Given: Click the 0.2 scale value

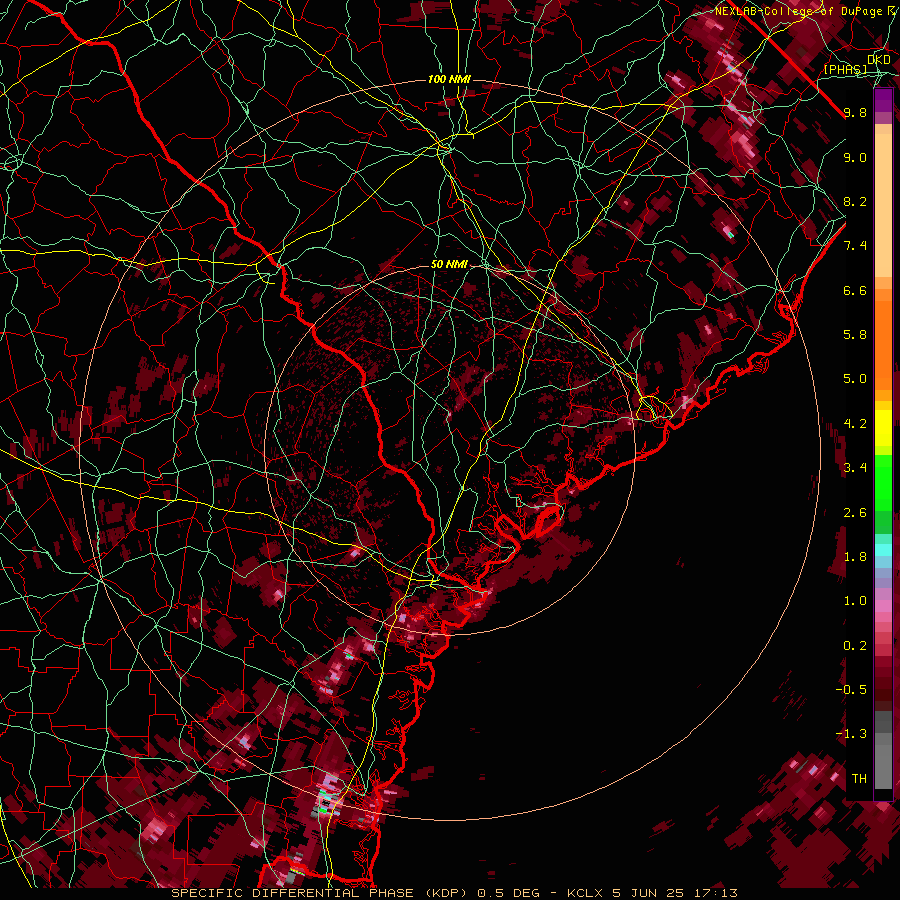Looking at the screenshot, I should pyautogui.click(x=855, y=646).
